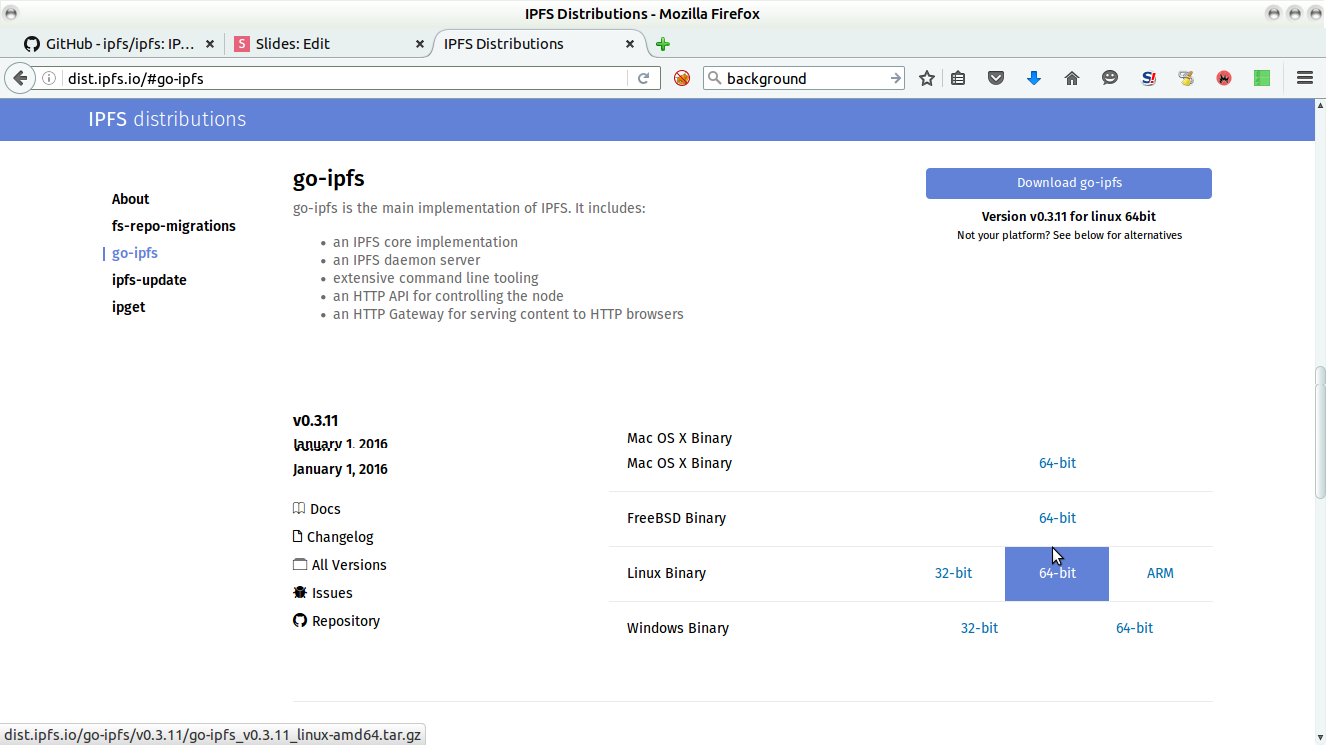Click the v0.3.11 version label
Screen dimensions: 1326x745
tap(315, 421)
